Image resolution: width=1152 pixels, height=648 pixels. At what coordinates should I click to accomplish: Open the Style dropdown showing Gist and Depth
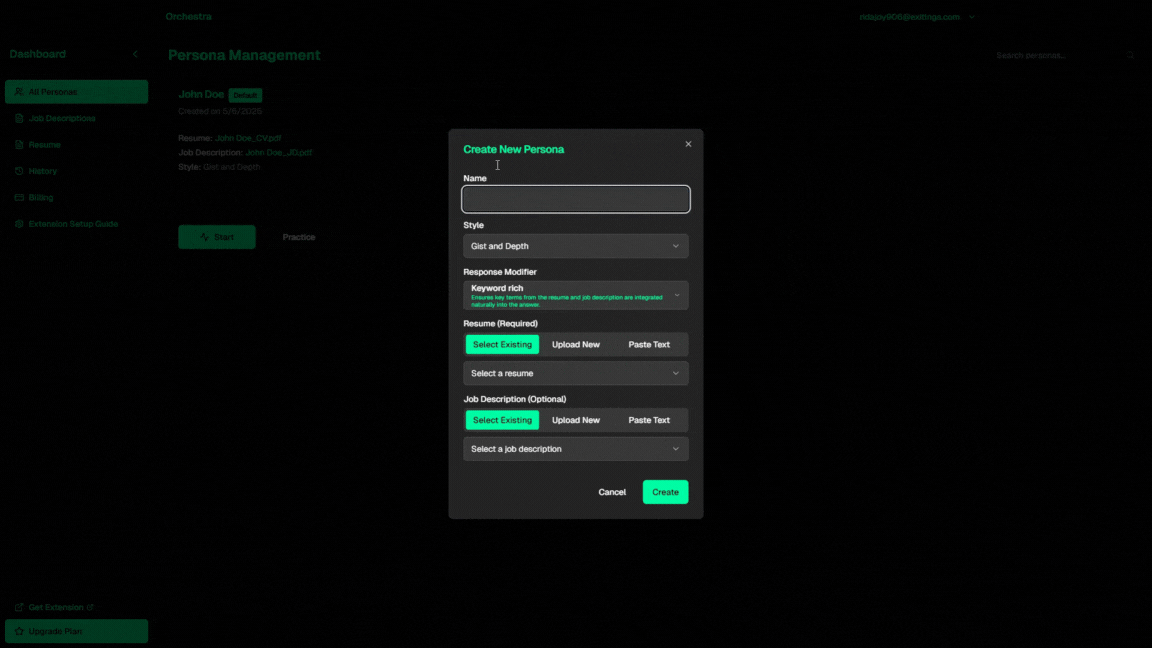tap(575, 246)
